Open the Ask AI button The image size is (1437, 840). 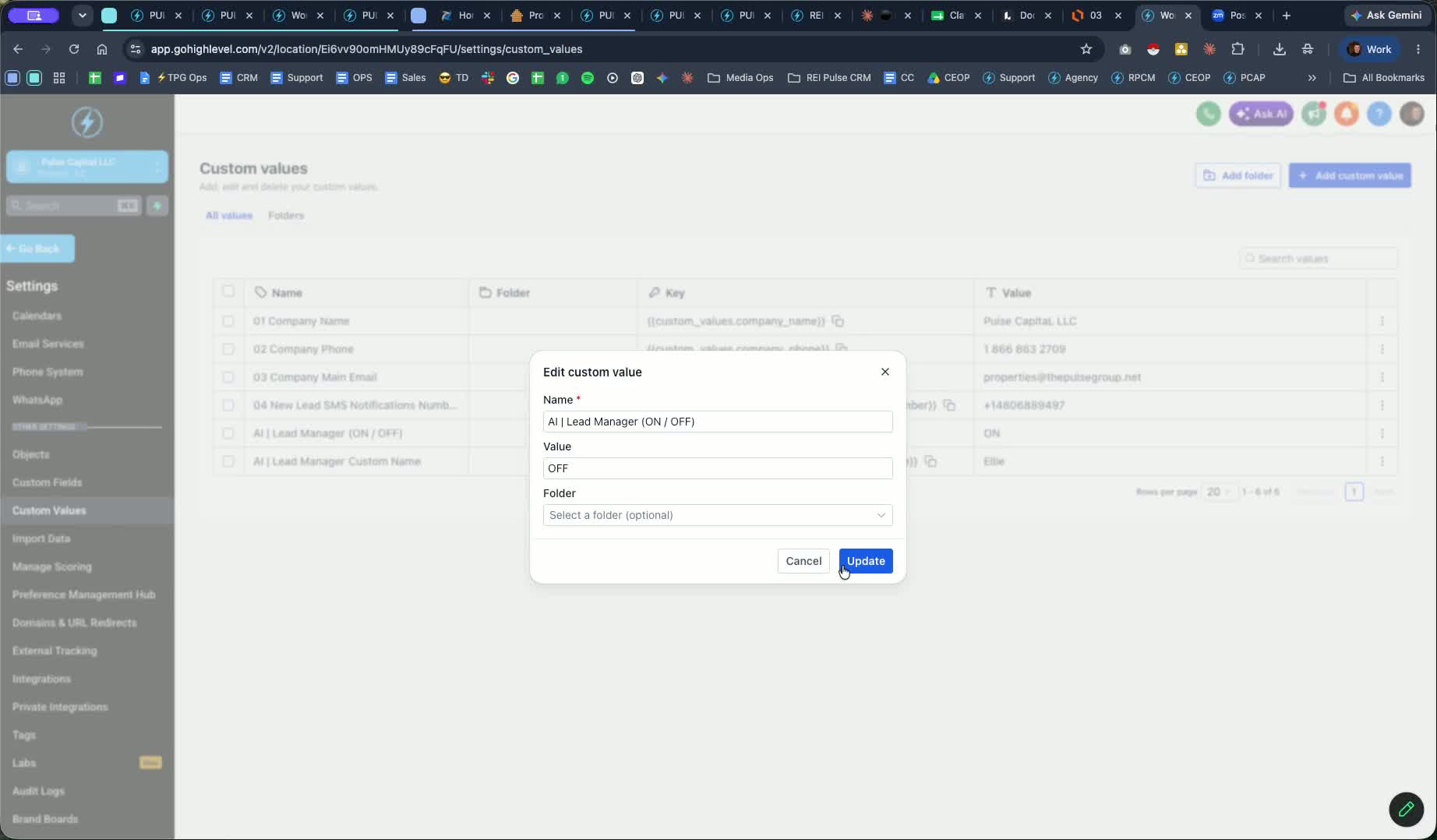[x=1261, y=114]
